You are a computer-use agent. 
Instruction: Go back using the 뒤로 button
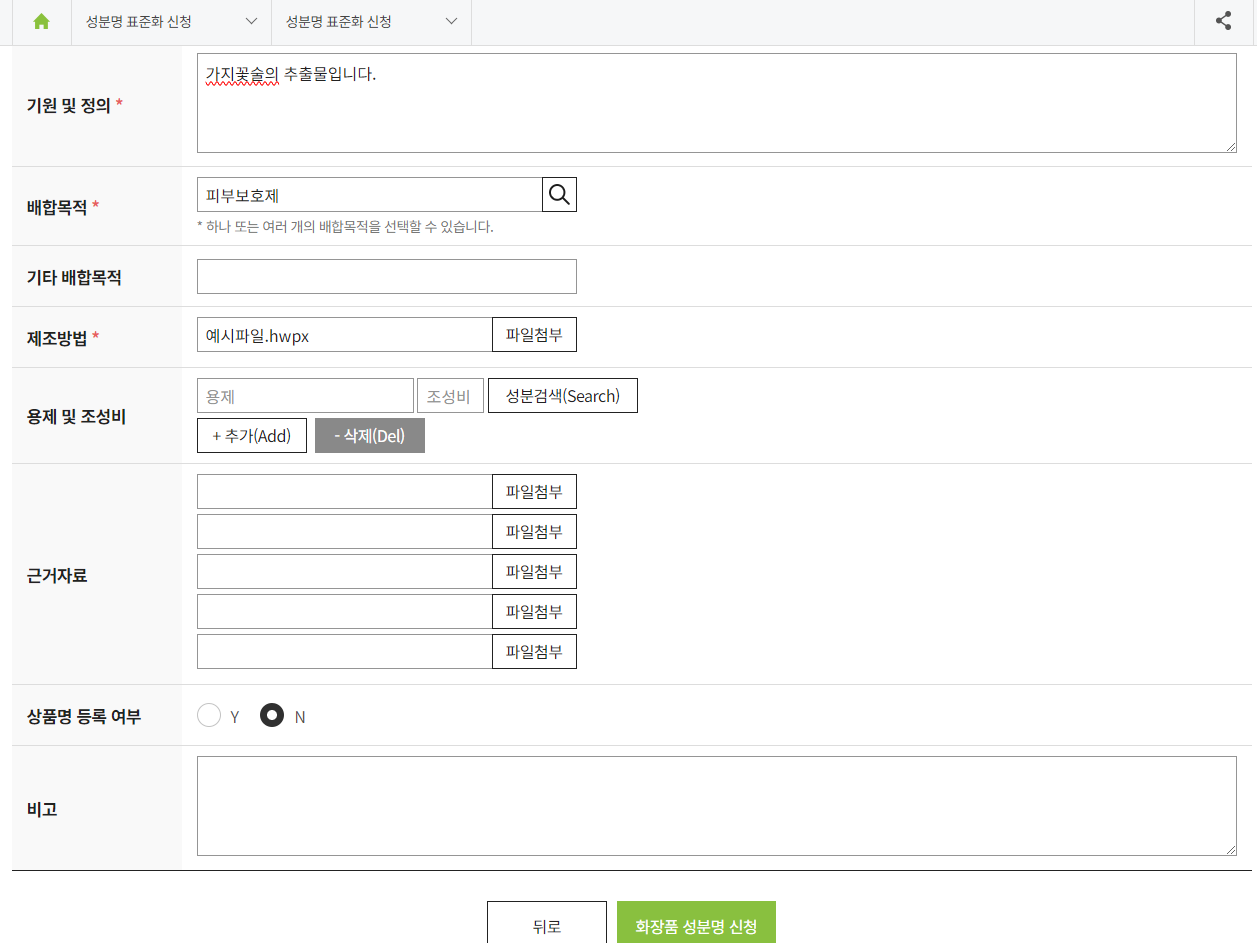tap(546, 925)
